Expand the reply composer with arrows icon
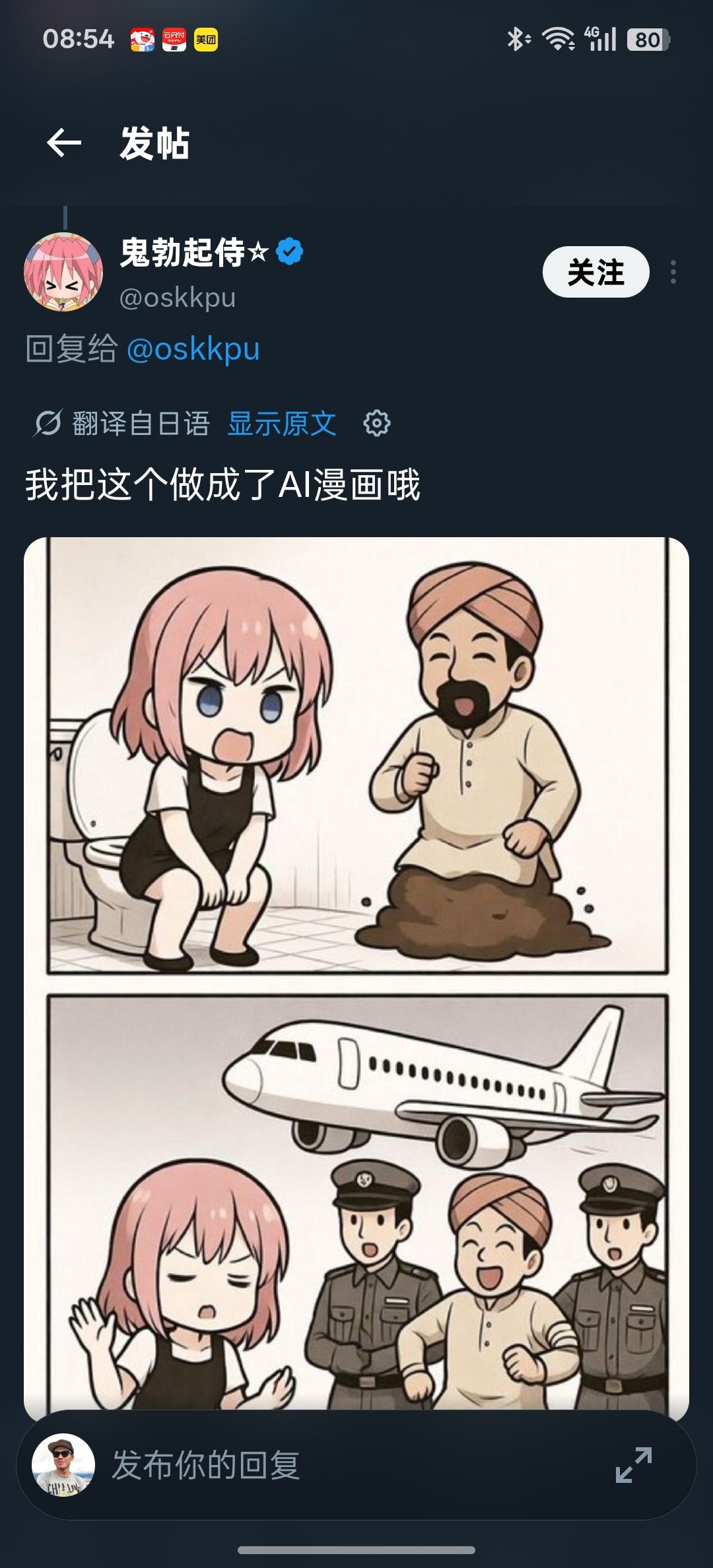The image size is (713, 1568). [x=633, y=1465]
